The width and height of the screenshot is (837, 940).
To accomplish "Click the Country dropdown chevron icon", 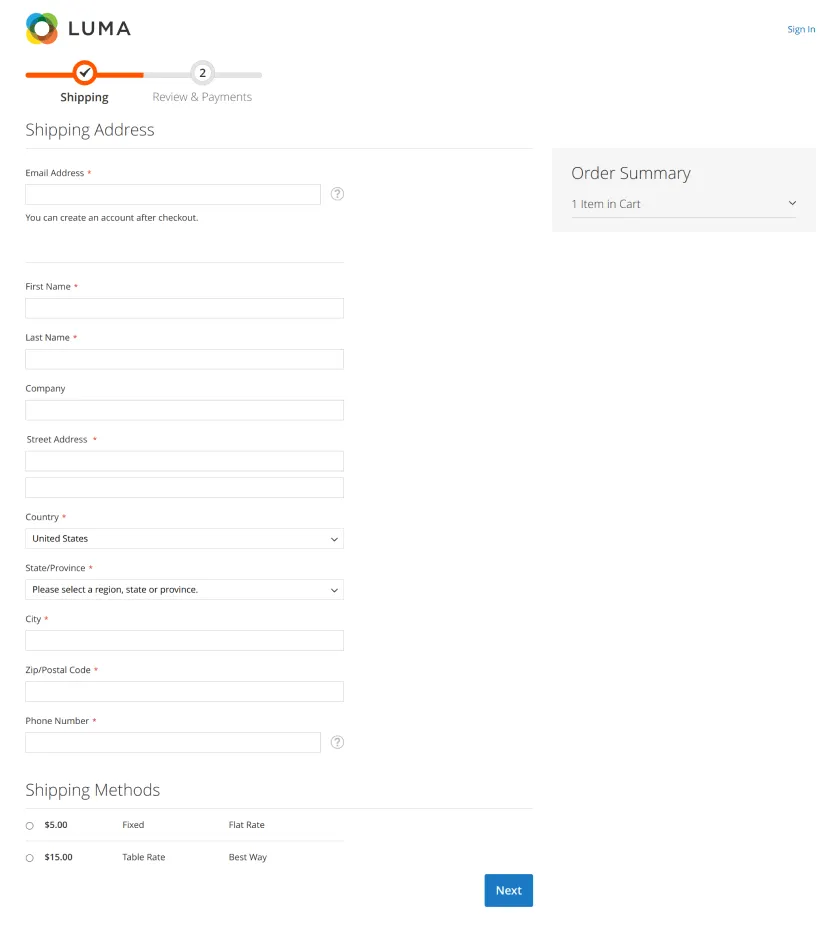I will pos(334,538).
